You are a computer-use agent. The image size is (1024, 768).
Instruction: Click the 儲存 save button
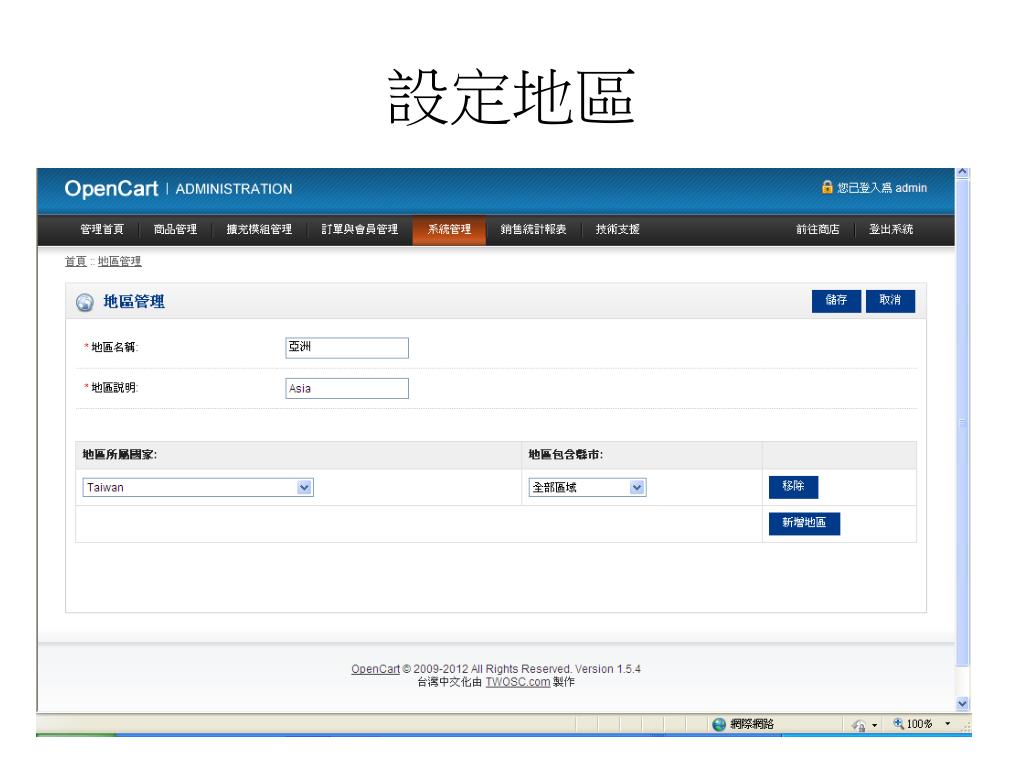(837, 301)
